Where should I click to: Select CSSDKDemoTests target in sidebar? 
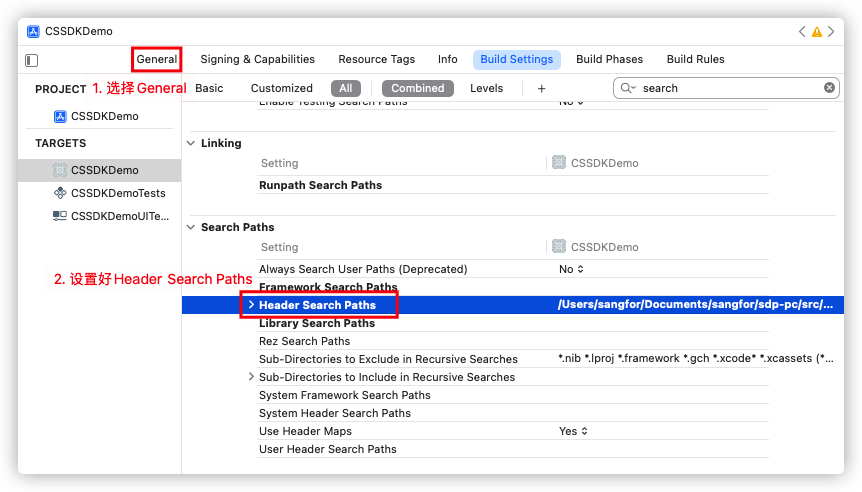click(117, 193)
